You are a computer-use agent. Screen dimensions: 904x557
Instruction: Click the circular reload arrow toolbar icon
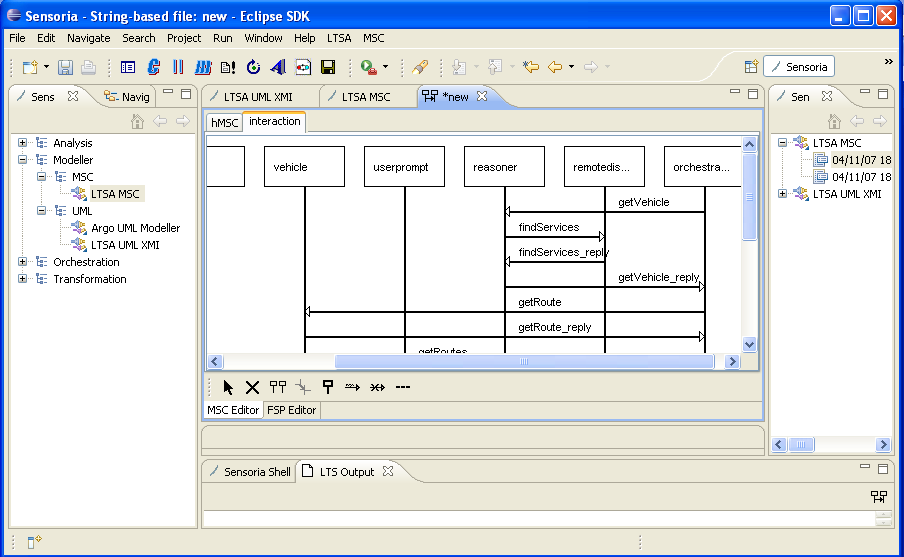click(253, 67)
